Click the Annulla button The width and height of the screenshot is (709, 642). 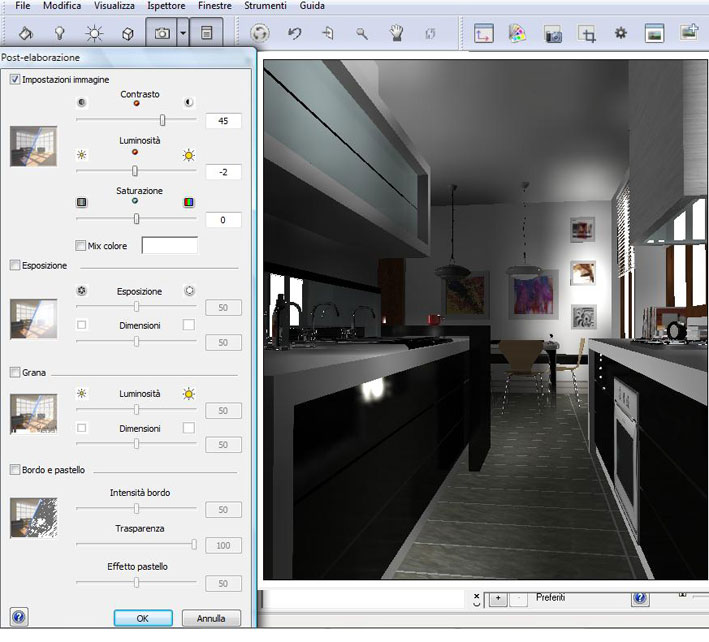click(210, 618)
